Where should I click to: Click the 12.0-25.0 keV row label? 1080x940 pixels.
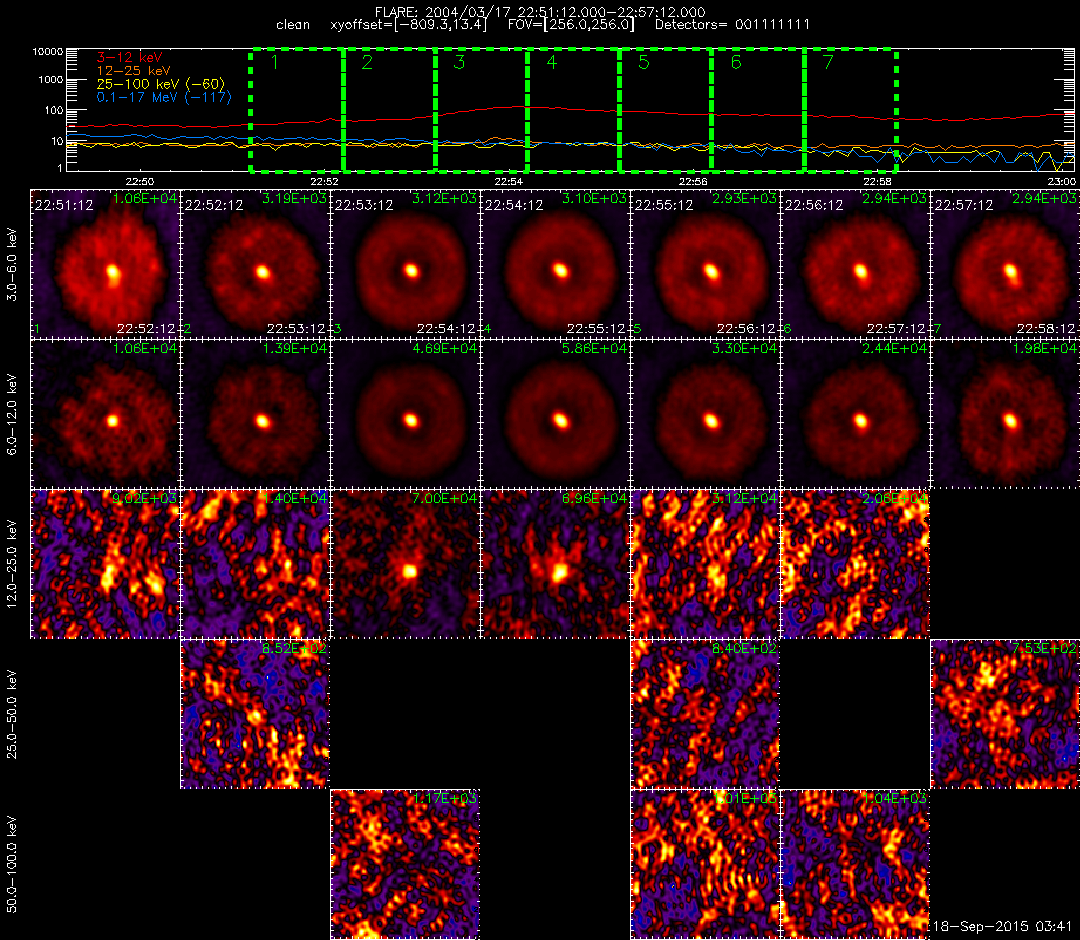coord(12,565)
